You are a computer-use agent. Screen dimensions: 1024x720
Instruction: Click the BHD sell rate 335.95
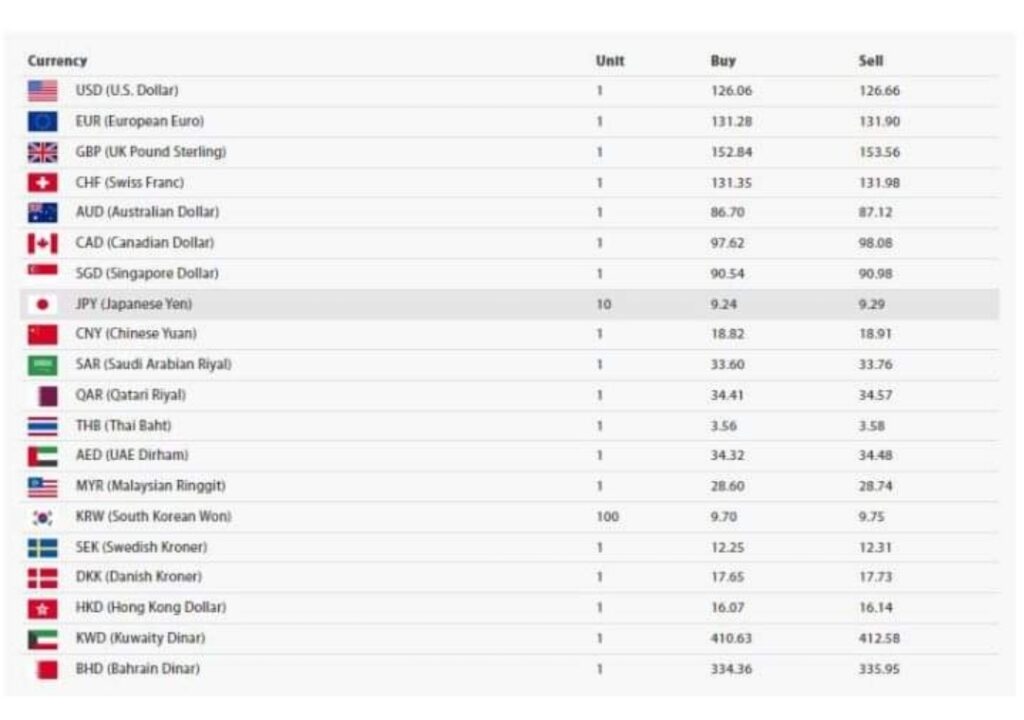coord(879,669)
